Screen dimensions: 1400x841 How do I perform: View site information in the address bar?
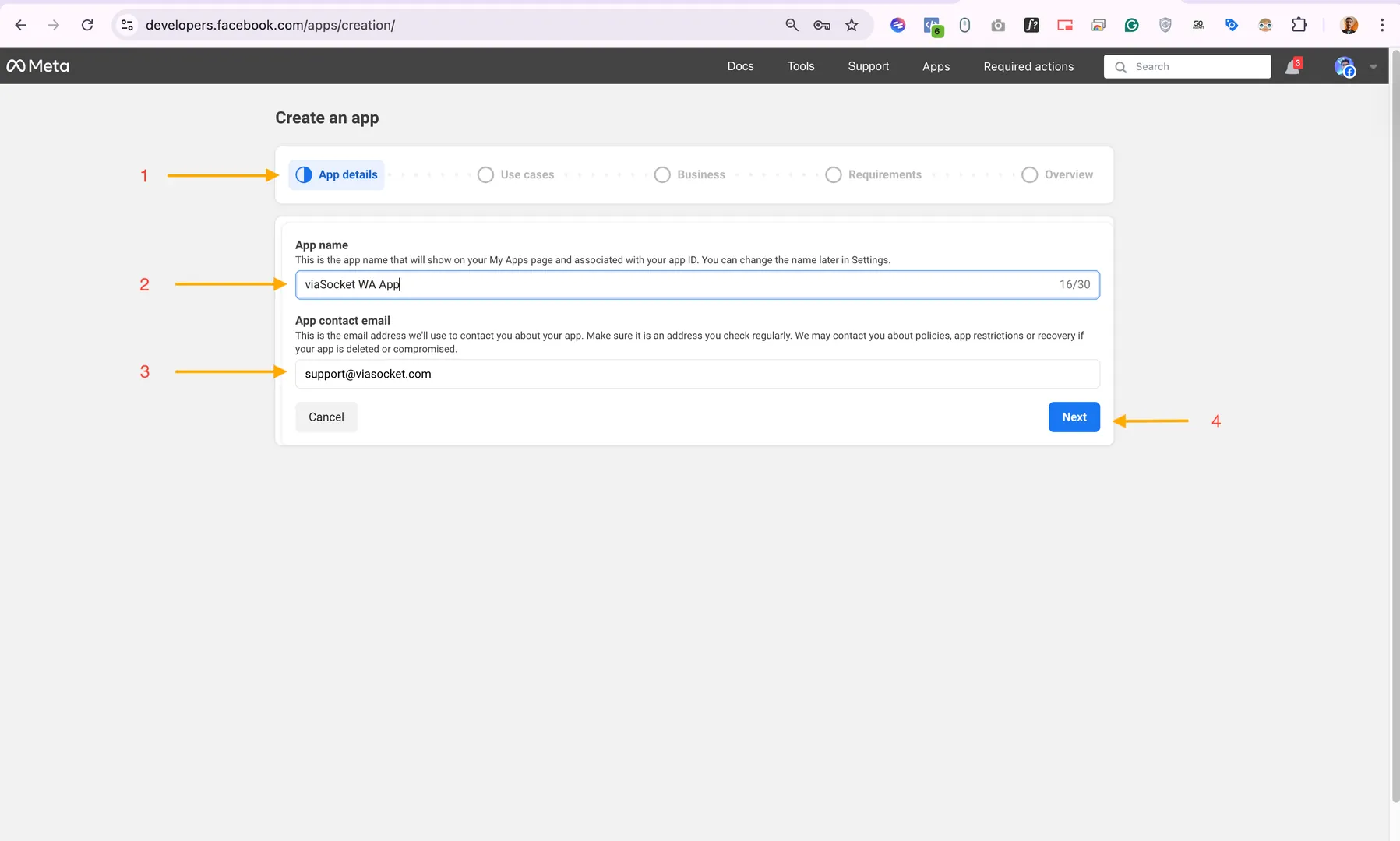(127, 25)
